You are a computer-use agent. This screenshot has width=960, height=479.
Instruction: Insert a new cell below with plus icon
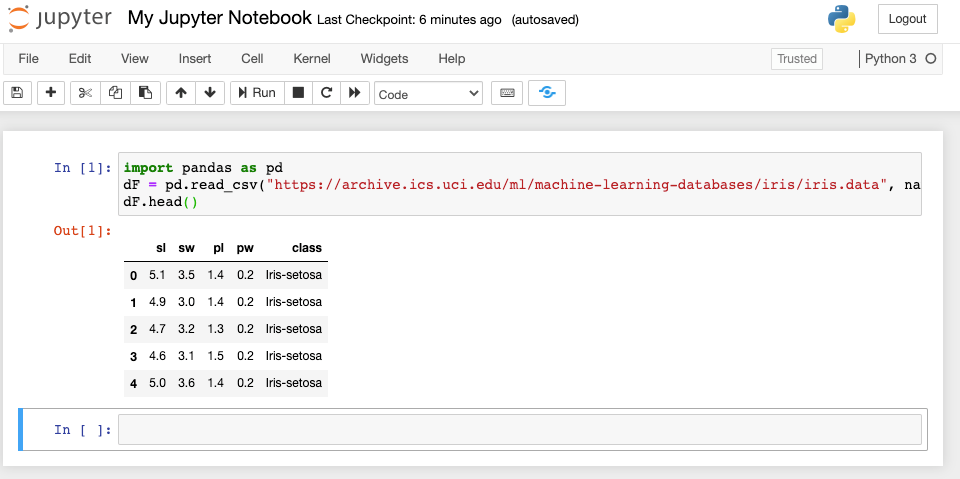coord(51,93)
